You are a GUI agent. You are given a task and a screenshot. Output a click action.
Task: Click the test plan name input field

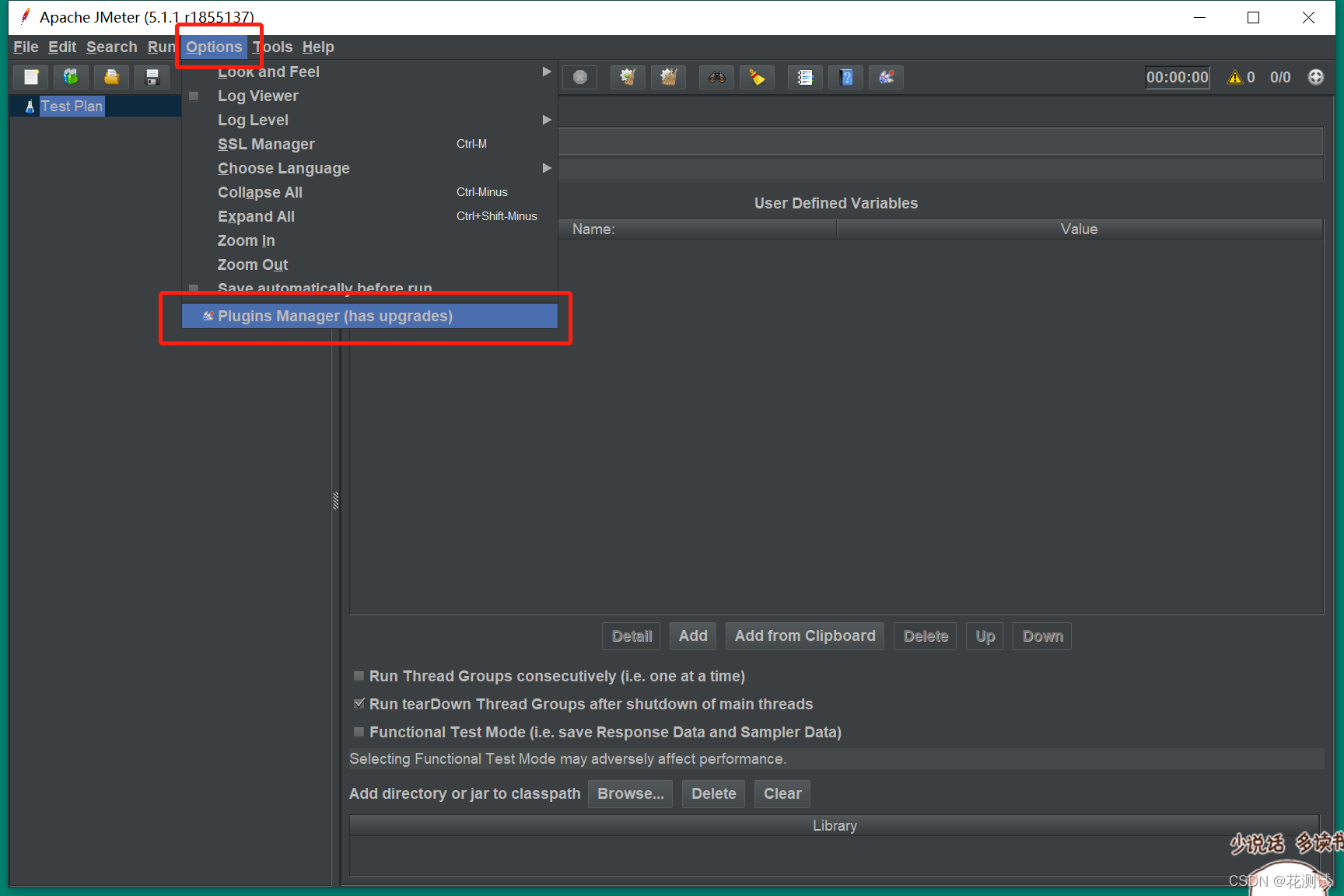(x=940, y=142)
